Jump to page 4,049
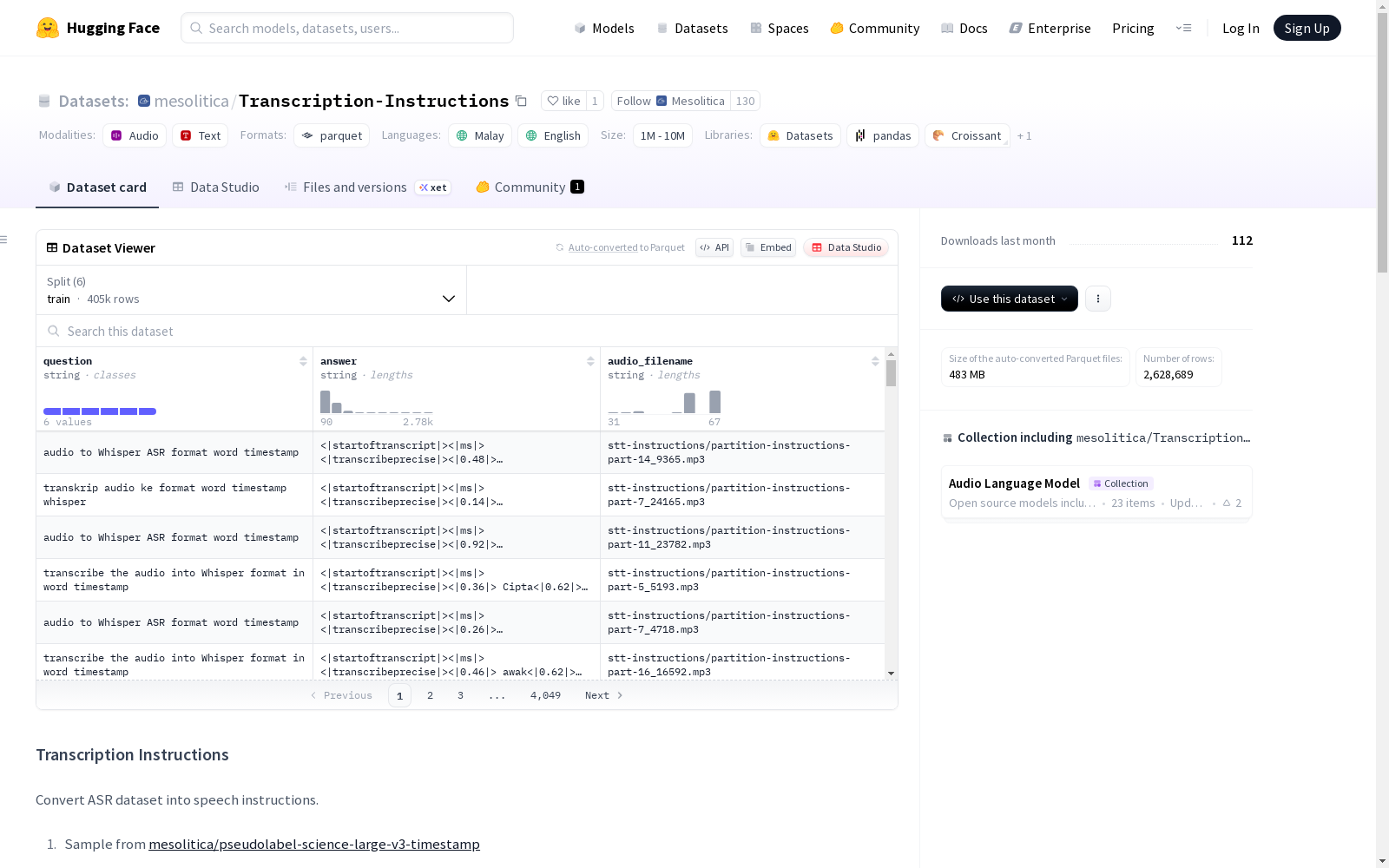The height and width of the screenshot is (868, 1389). pyautogui.click(x=545, y=695)
